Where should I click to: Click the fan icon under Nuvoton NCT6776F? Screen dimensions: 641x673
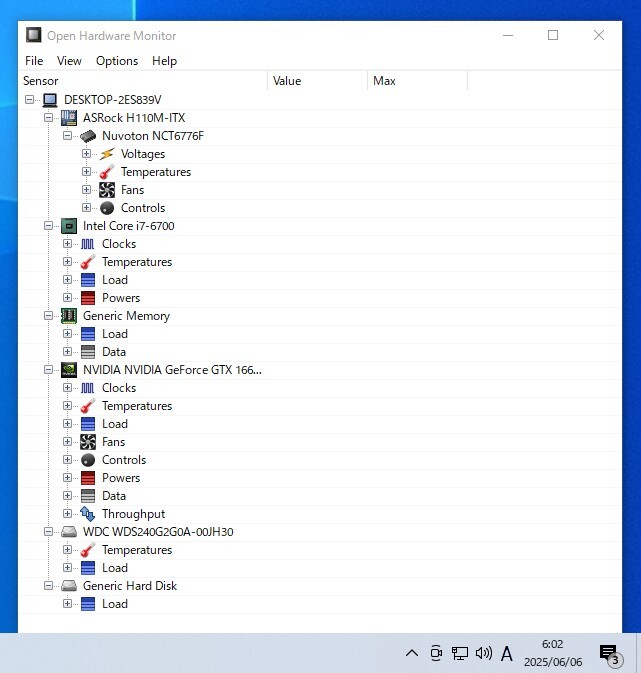(x=107, y=190)
